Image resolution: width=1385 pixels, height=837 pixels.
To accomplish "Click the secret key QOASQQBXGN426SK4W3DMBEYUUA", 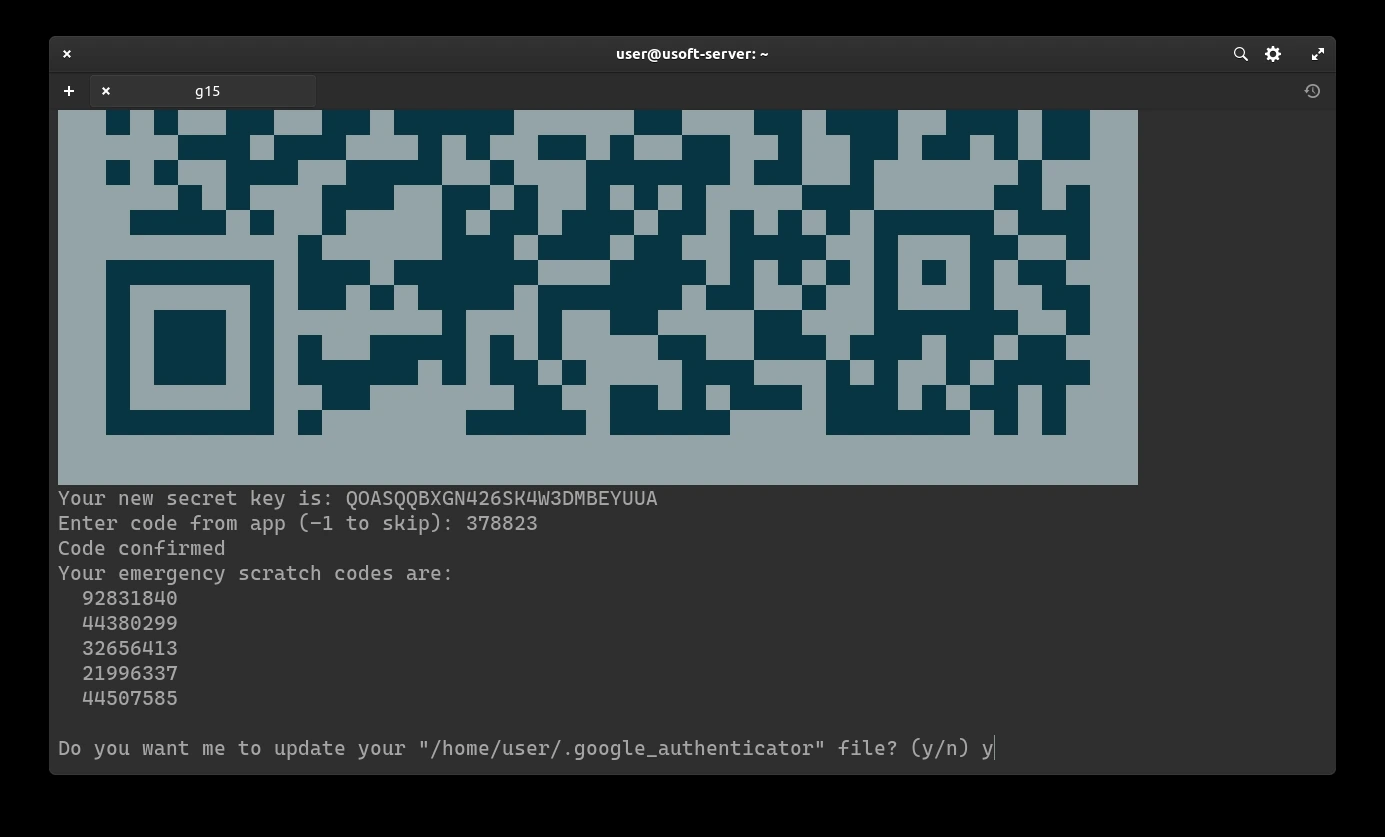I will tap(502, 498).
